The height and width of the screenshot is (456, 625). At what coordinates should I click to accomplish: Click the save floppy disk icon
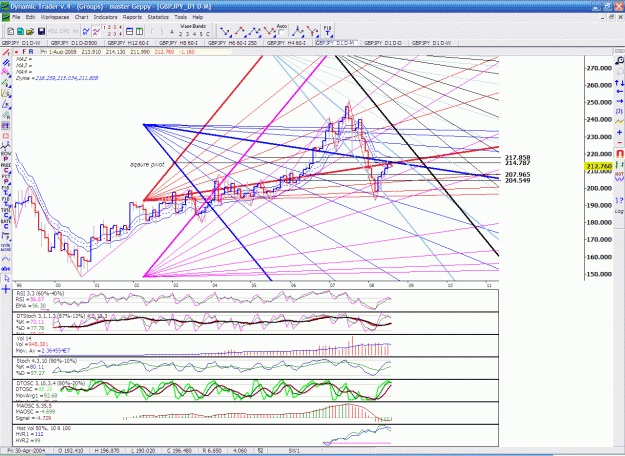pos(41,31)
